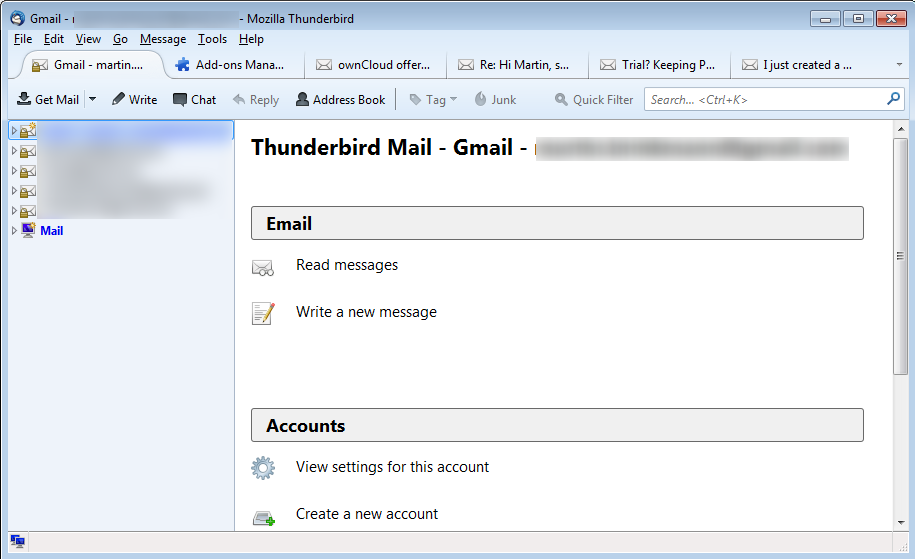Screen dimensions: 915x559
Task: Click the Thunderbird title bar icon
Action: tap(18, 18)
